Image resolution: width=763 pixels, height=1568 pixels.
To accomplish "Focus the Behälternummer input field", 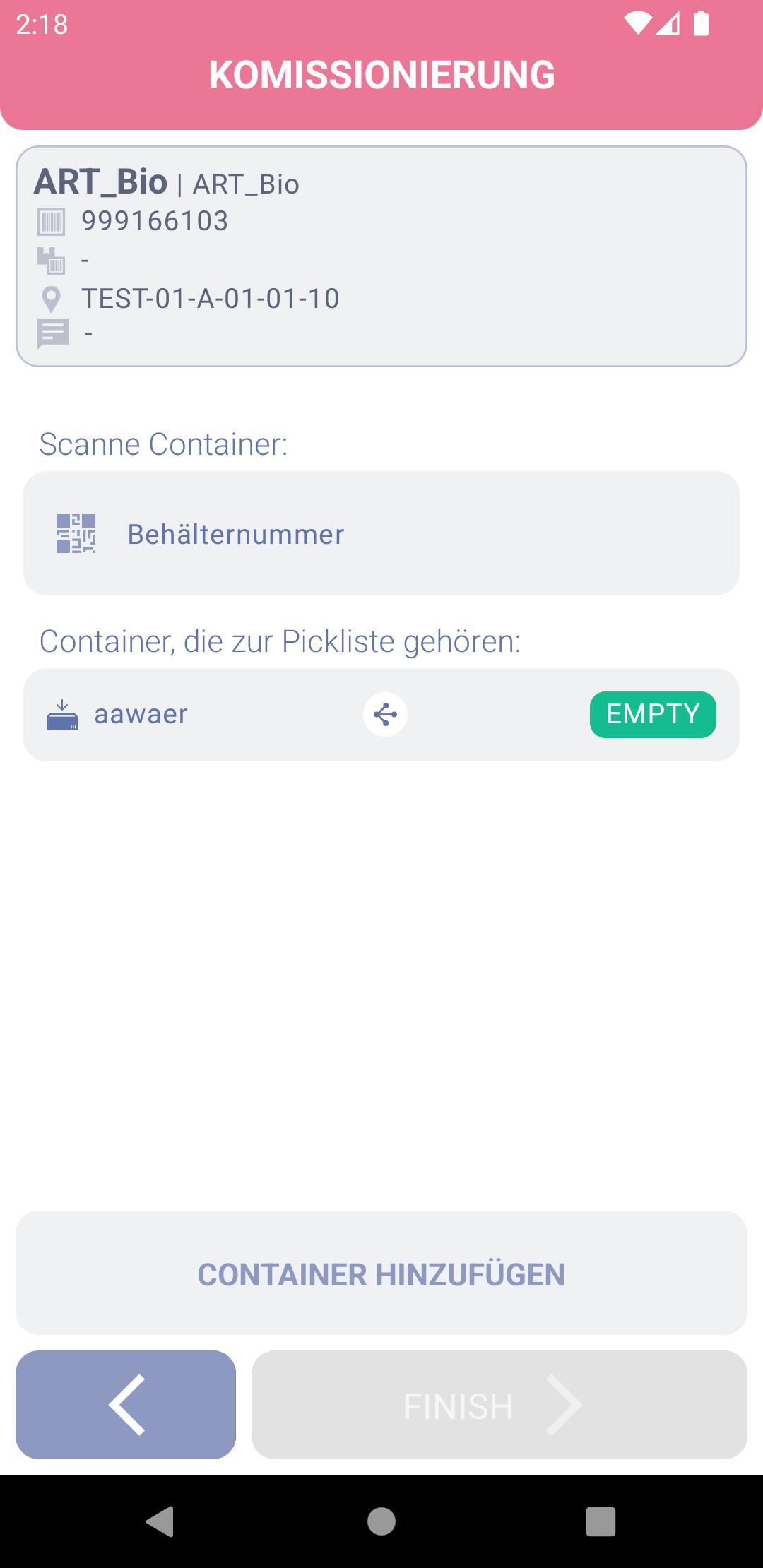I will coord(381,533).
